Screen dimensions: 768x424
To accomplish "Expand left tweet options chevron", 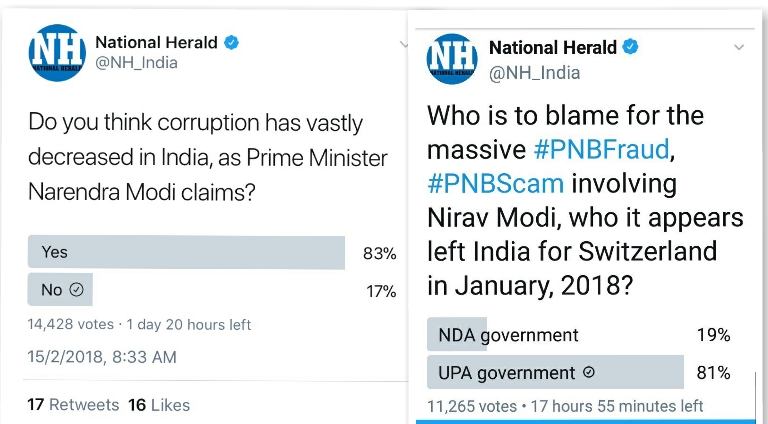I will [404, 45].
